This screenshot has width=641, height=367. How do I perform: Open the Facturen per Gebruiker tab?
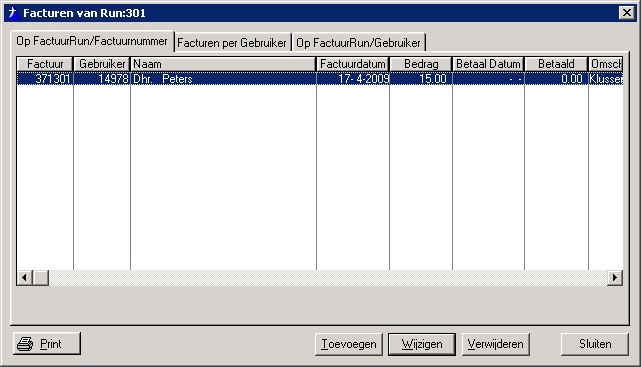click(x=232, y=43)
